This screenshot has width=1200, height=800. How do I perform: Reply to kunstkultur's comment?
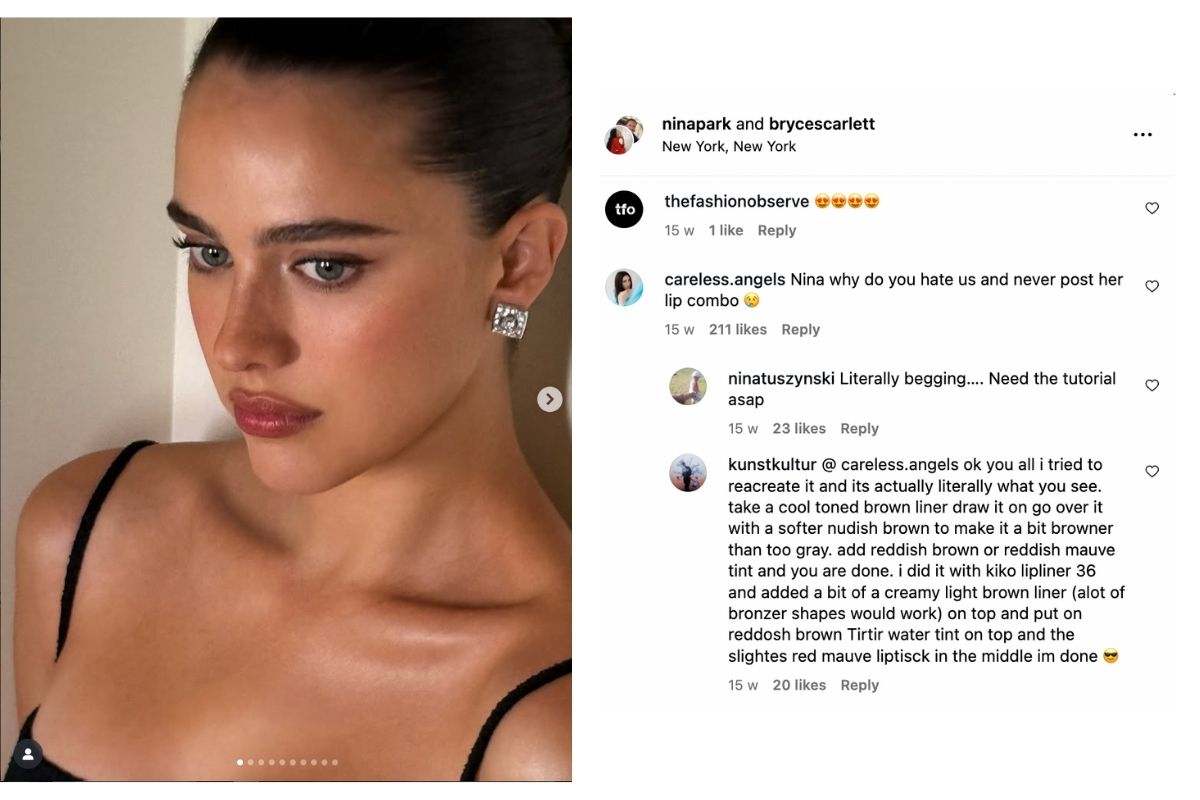click(859, 685)
